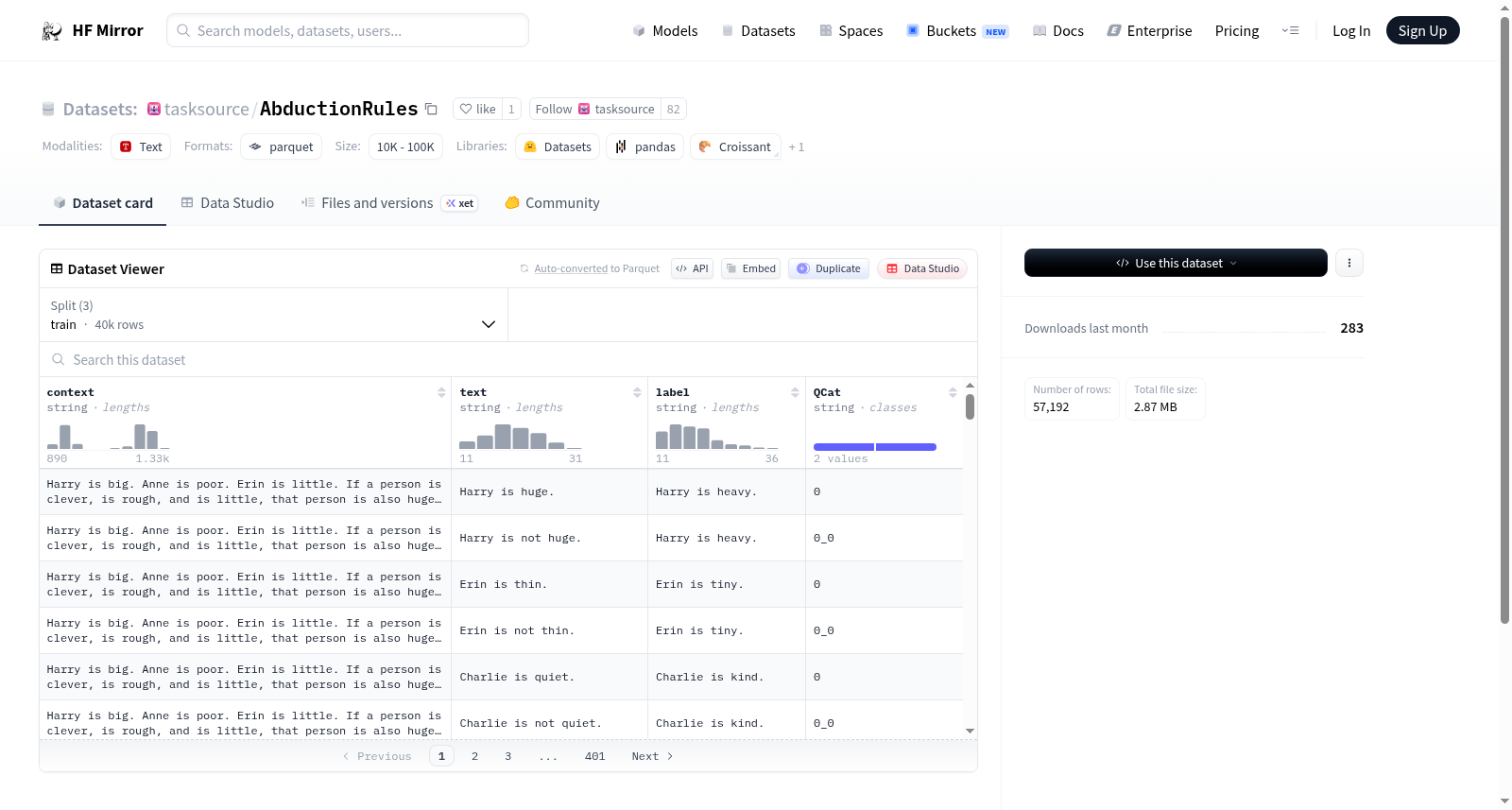Open Datasets in the top navigation
The image size is (1512, 810).
[758, 30]
